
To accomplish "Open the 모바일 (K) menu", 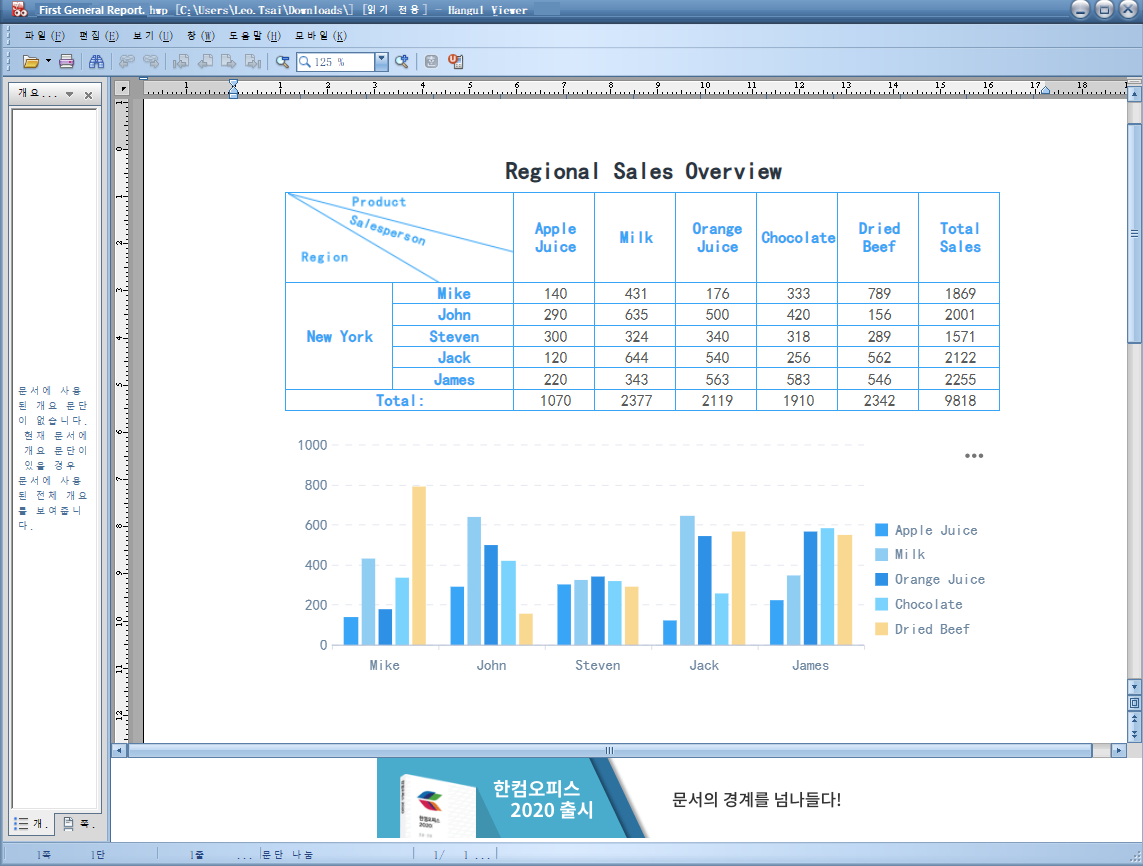I will pyautogui.click(x=320, y=36).
